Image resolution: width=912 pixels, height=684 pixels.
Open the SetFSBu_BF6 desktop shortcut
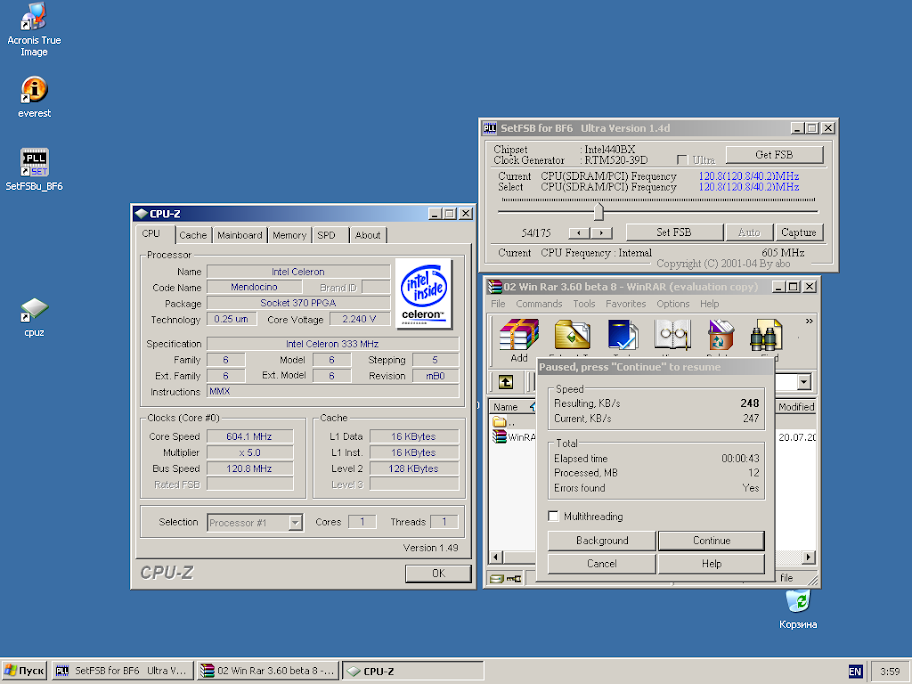click(34, 169)
